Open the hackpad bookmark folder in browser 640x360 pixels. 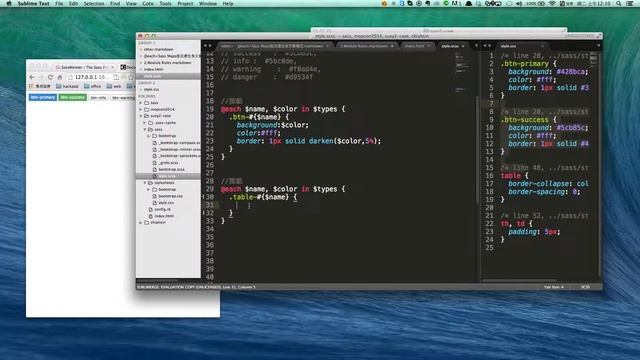pyautogui.click(x=67, y=86)
